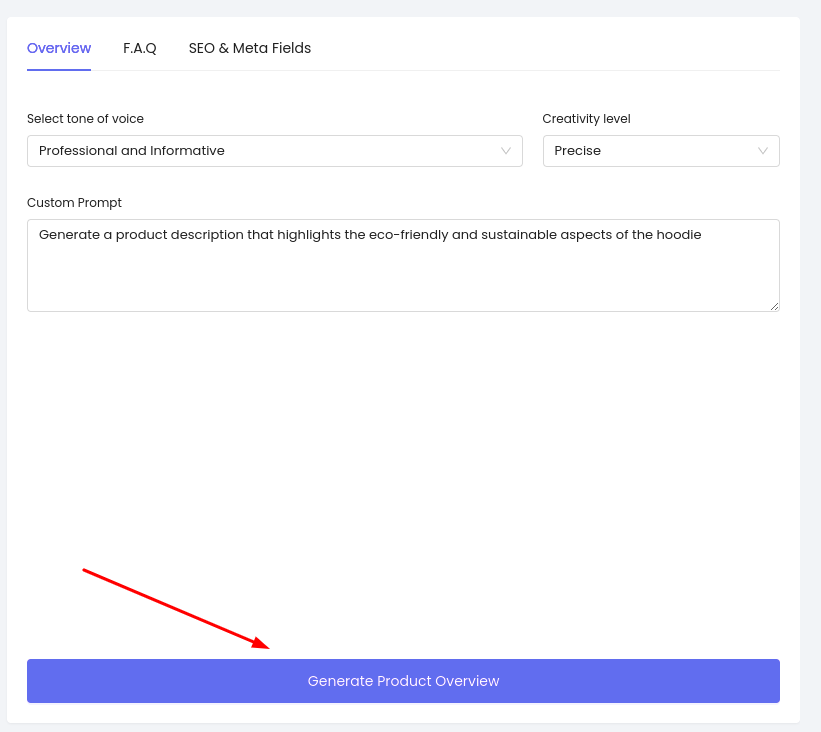This screenshot has width=821, height=732.
Task: Open the SEO & Meta Fields tab
Action: click(x=250, y=48)
